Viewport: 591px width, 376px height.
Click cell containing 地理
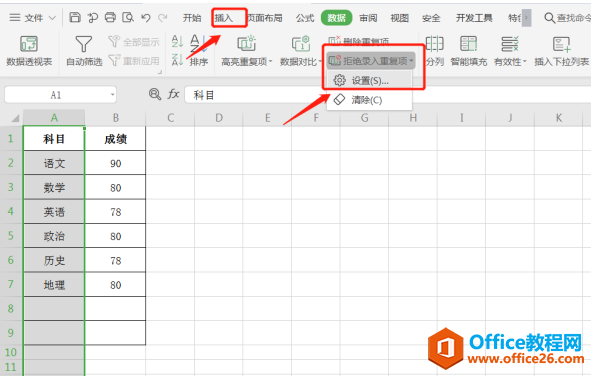point(54,284)
